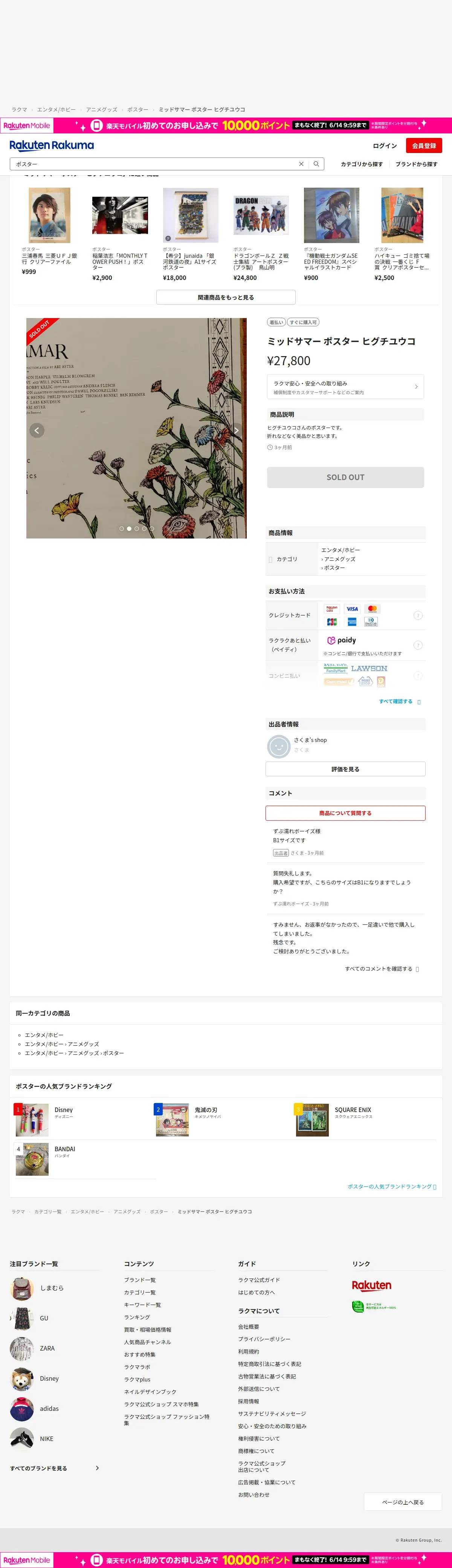Clear the search field with the X icon

[301, 164]
